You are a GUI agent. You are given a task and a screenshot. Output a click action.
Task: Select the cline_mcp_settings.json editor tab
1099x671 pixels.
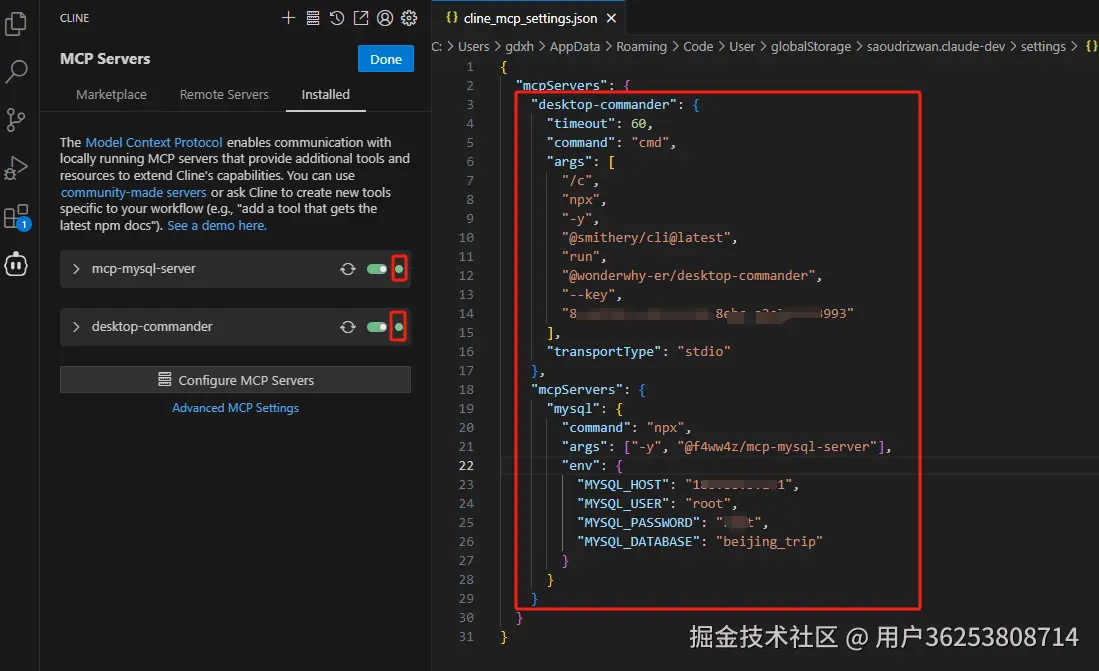click(531, 18)
